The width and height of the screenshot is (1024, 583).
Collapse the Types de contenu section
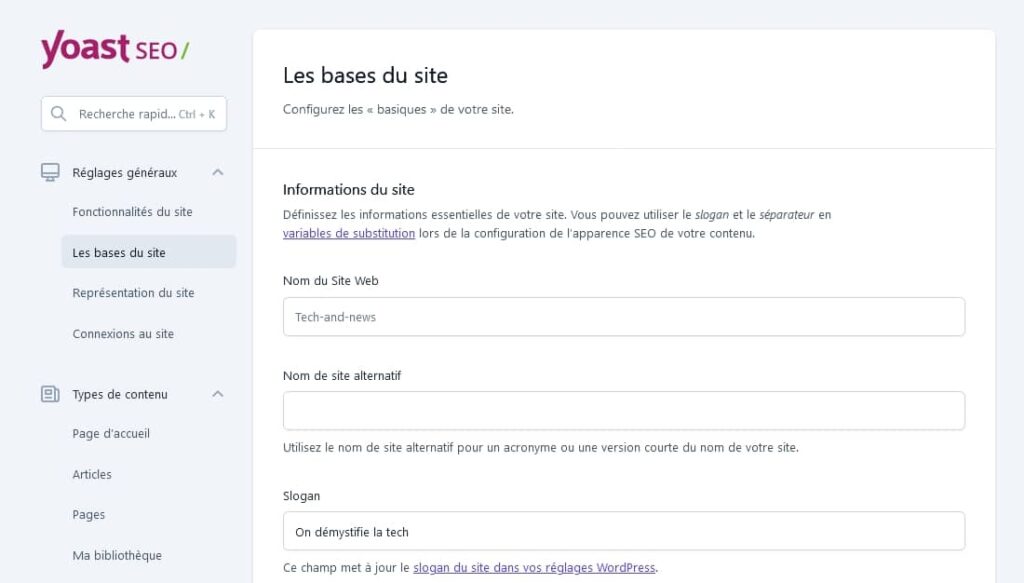click(218, 394)
